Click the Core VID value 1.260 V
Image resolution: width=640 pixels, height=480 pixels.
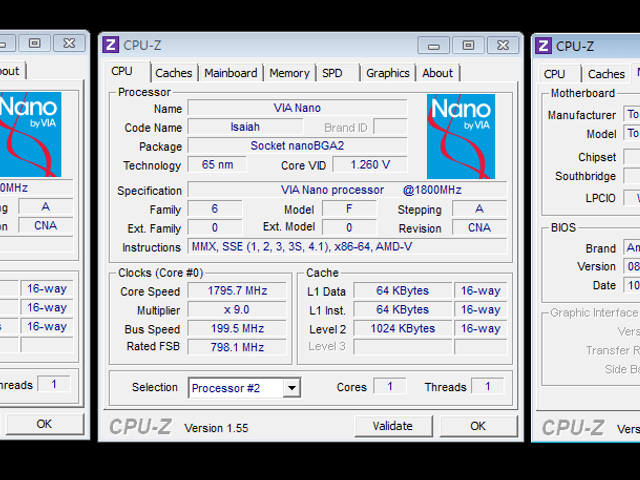pos(370,165)
